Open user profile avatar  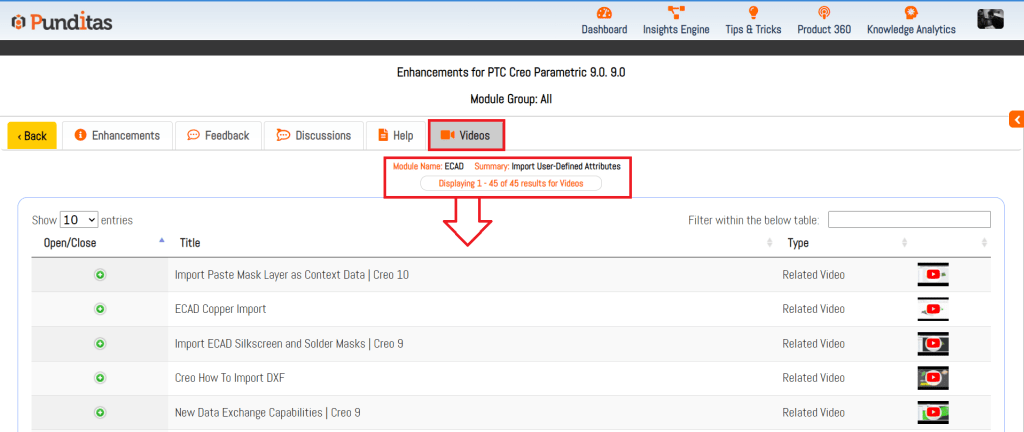pos(990,19)
